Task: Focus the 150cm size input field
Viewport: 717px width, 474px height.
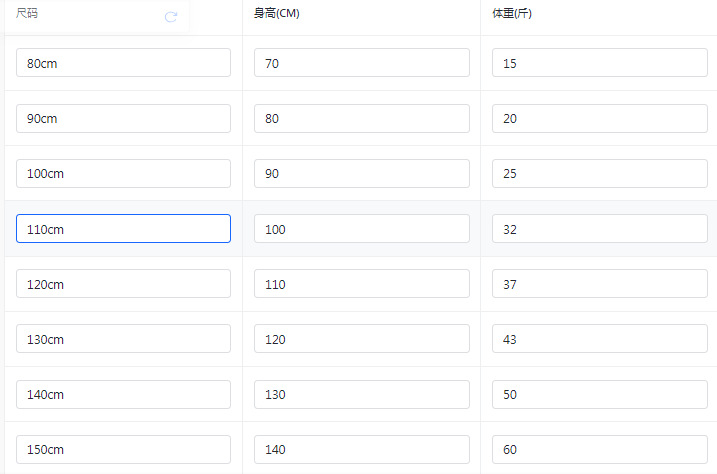Action: click(123, 449)
